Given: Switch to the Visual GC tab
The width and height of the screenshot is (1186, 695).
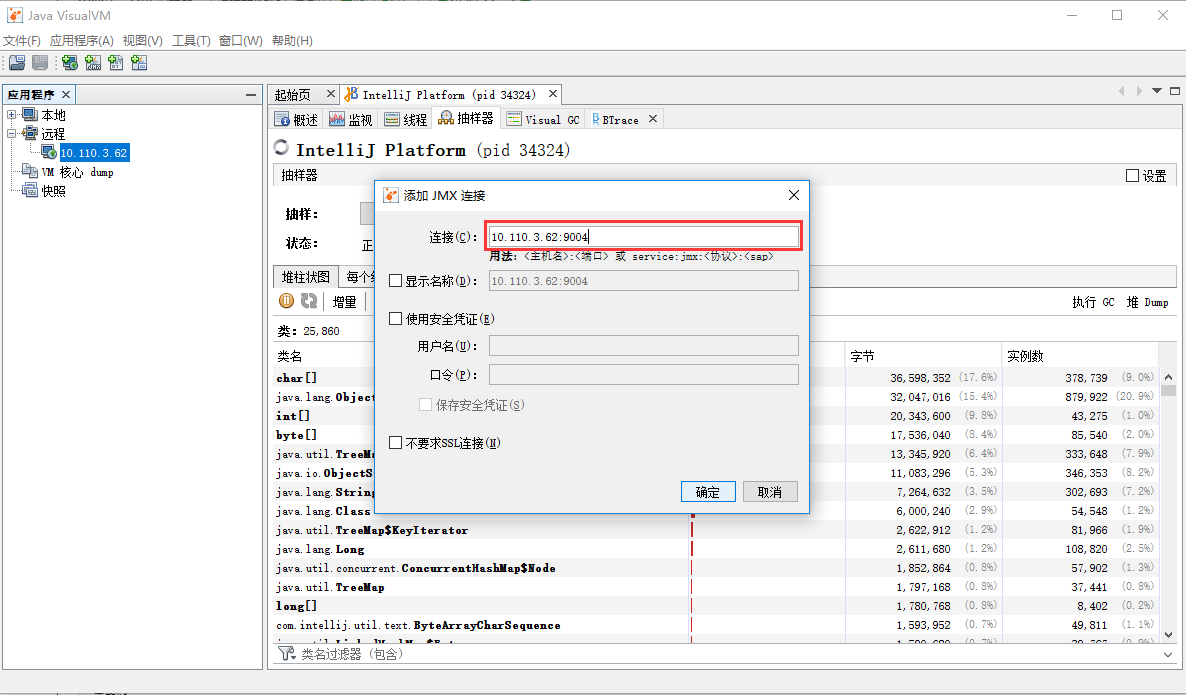Looking at the screenshot, I should (x=544, y=119).
